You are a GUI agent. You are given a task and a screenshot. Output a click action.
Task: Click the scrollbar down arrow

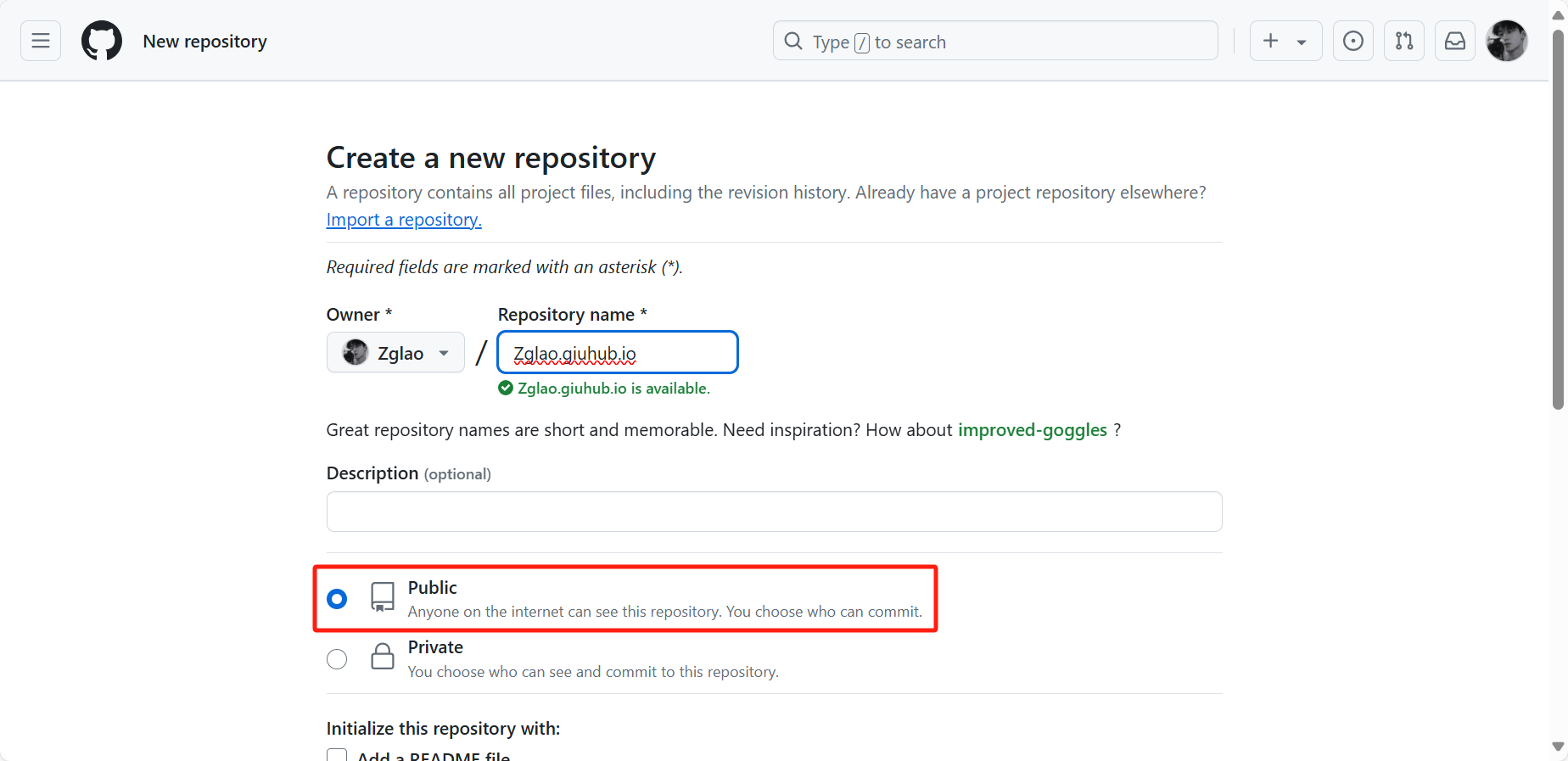pos(1558,747)
